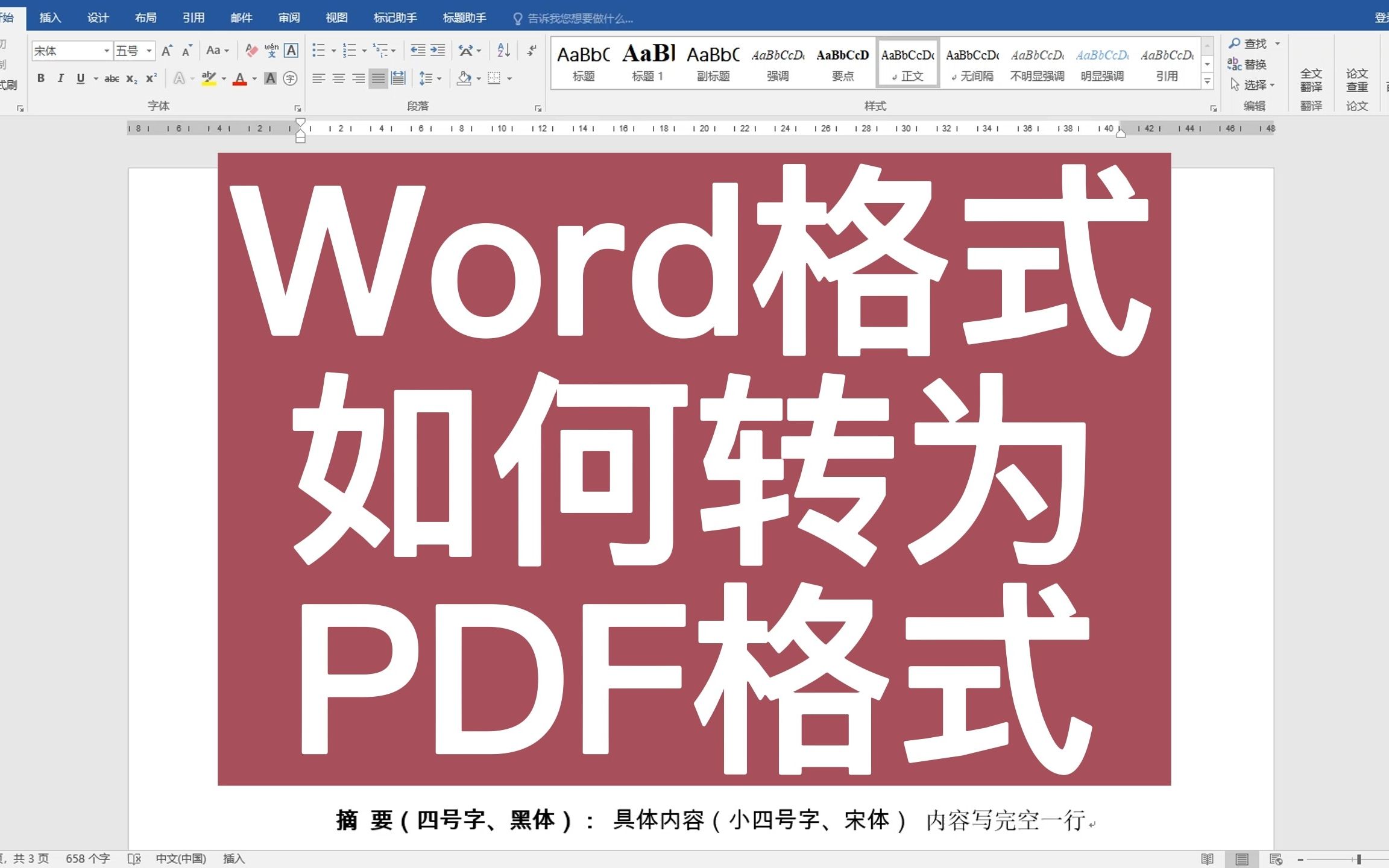
Task: Toggle Print Layout view in status bar
Action: (1241, 859)
